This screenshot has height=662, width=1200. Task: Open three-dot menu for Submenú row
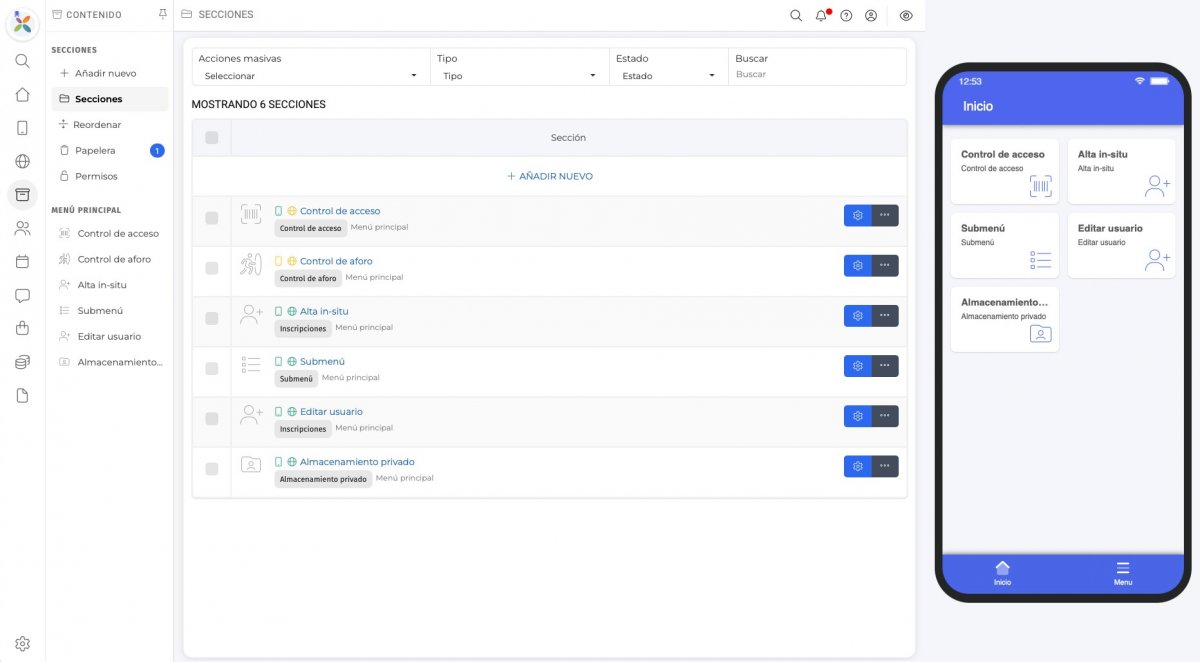885,366
